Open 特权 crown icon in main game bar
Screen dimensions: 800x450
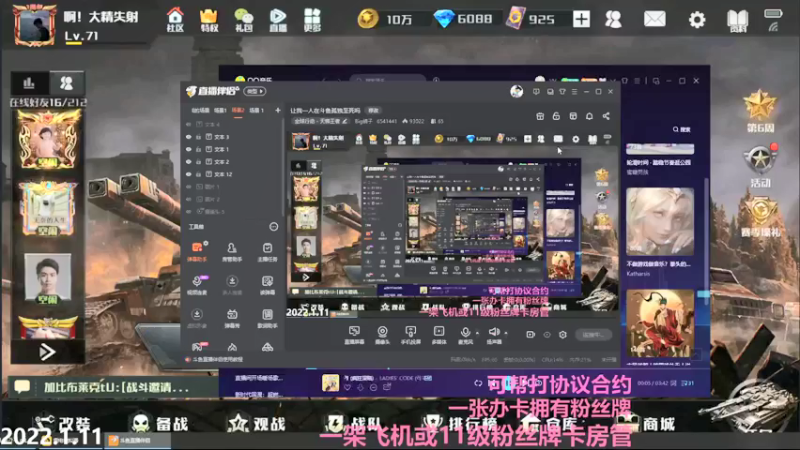pos(209,20)
